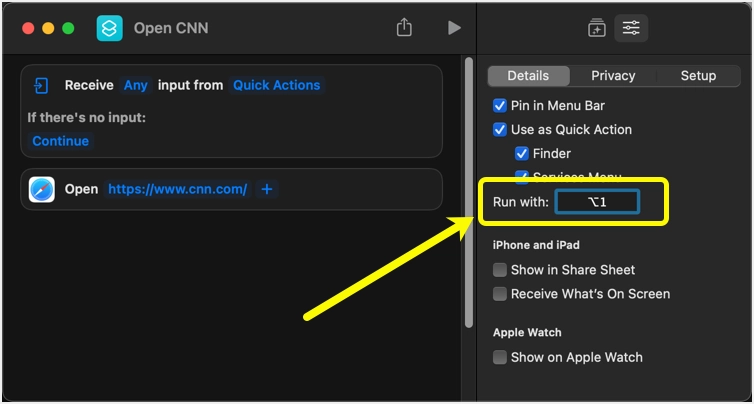Open the Setup tab
Viewport: 754px width, 404px height.
[698, 76]
